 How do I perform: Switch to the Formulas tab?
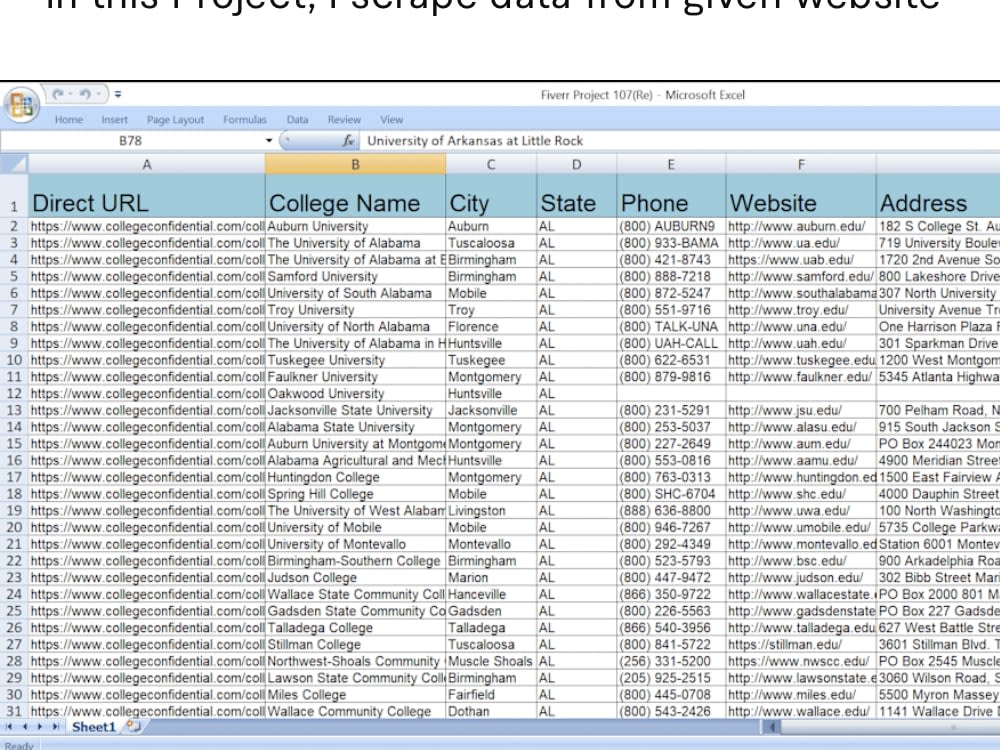245,119
